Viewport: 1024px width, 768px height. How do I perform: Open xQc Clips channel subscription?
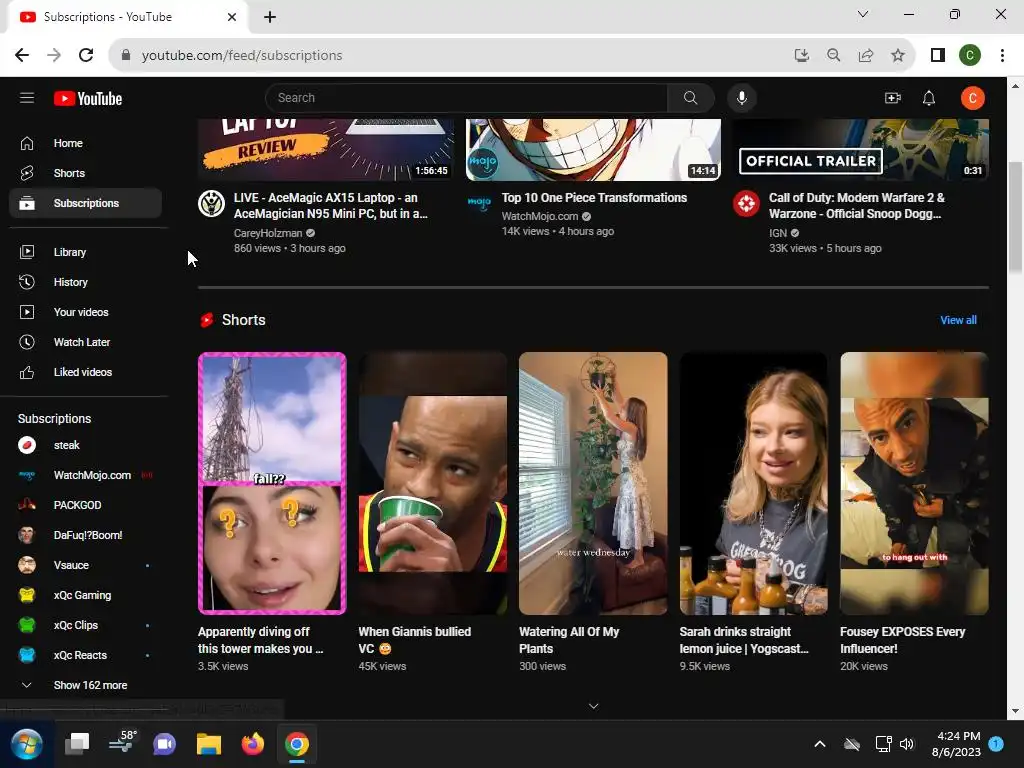click(x=86, y=626)
